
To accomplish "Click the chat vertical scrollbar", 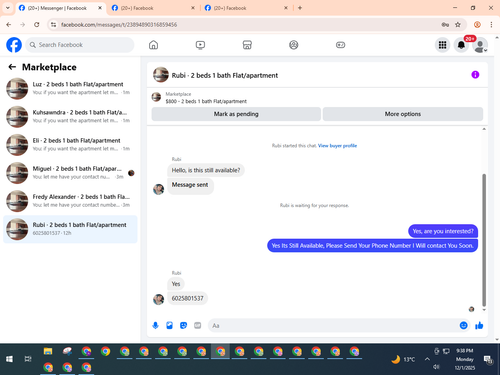I will coord(484,240).
